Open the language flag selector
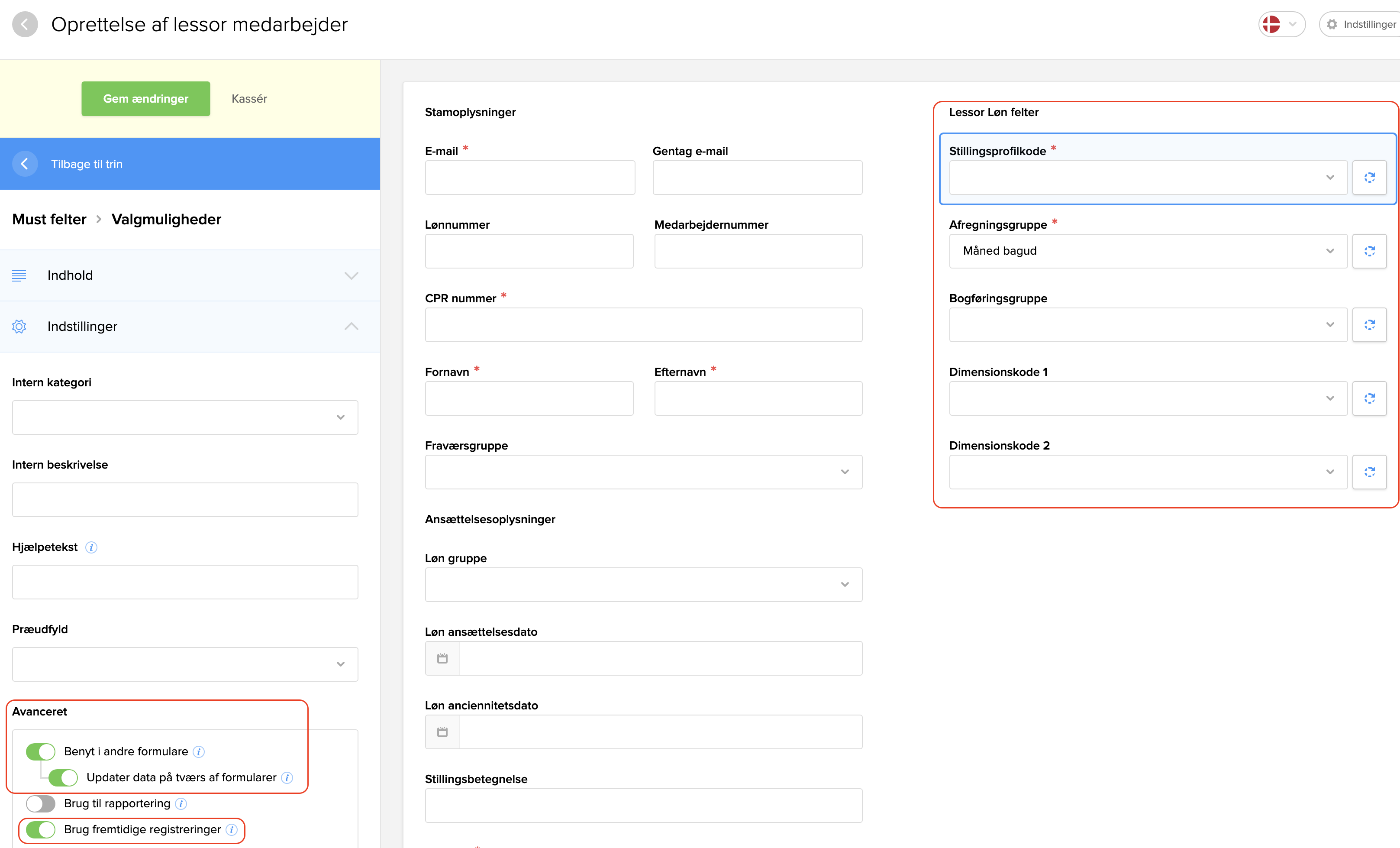The height and width of the screenshot is (848, 1400). point(1281,24)
